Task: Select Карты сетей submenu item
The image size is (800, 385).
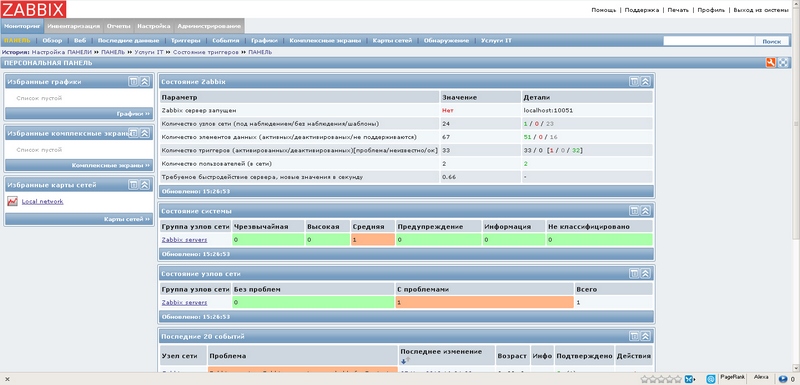Action: point(392,40)
